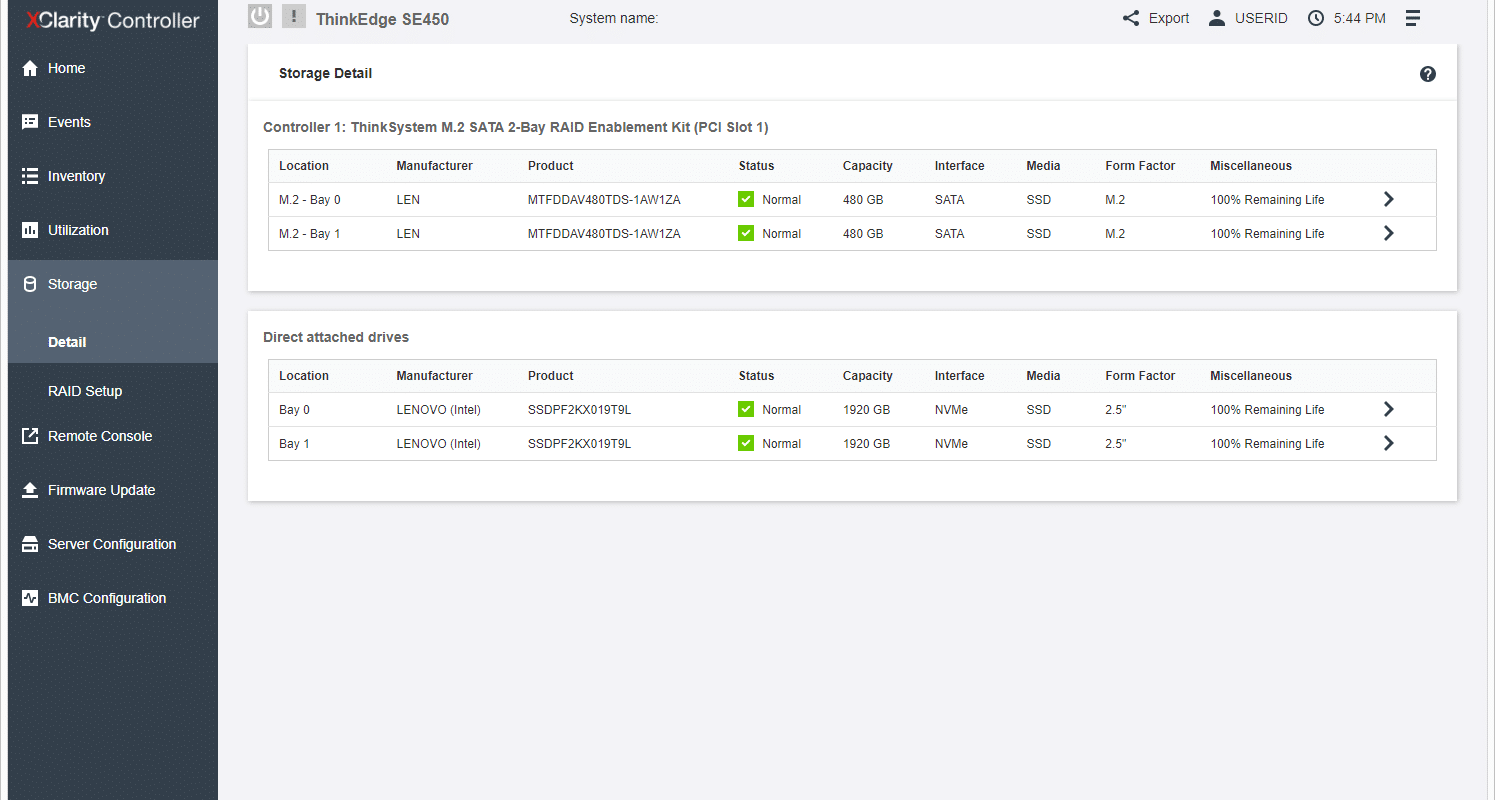Click 480 GB capacity in M.2 Bay 1 row
The image size is (1495, 800).
863,234
